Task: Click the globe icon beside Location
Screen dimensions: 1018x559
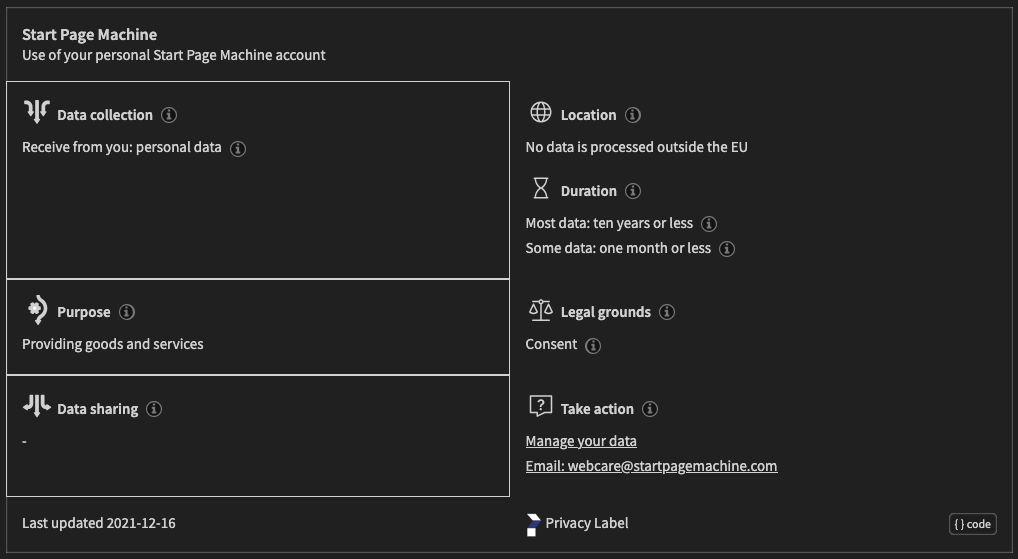Action: coord(541,112)
